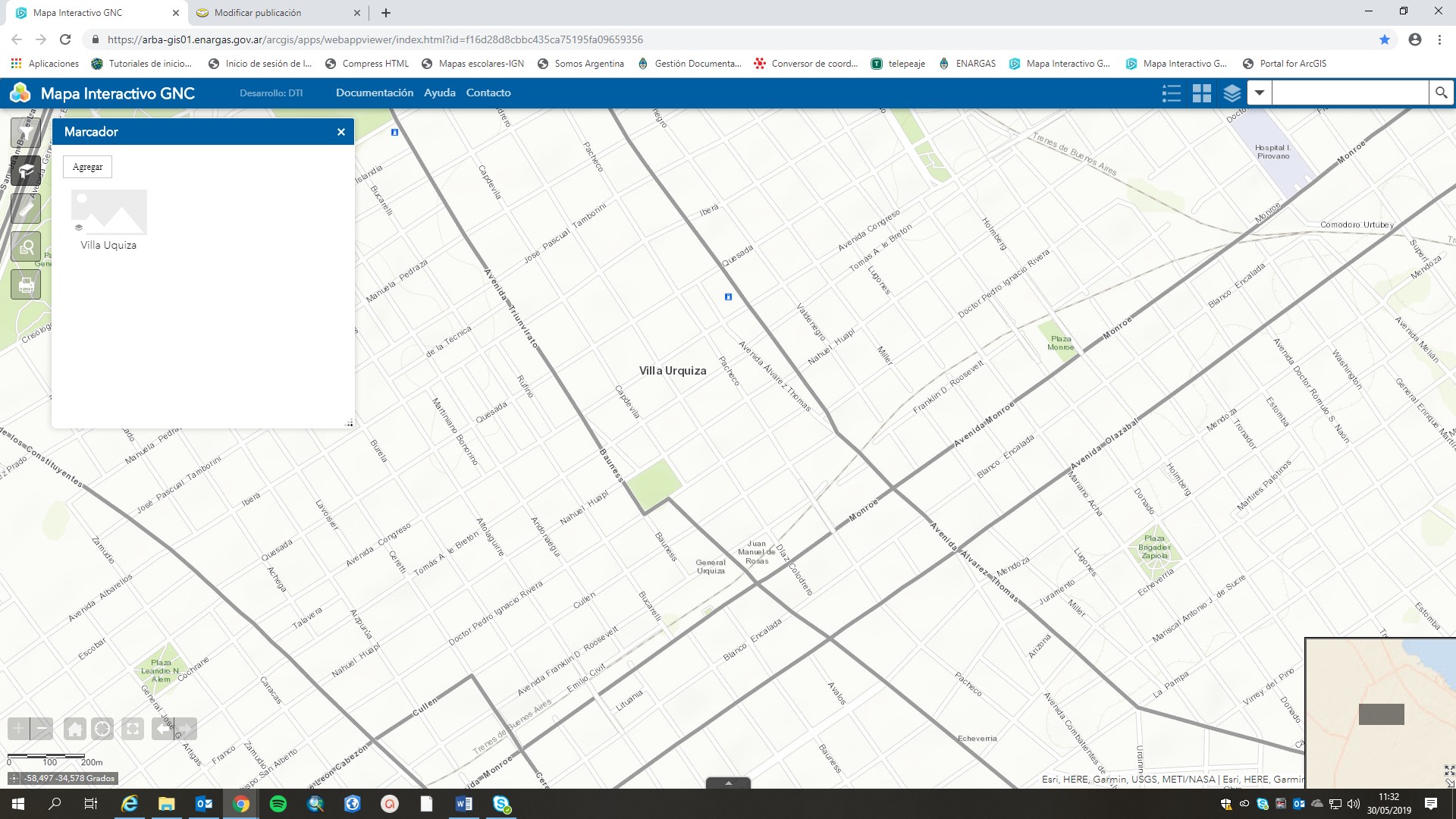1456x819 pixels.
Task: Reload the current page
Action: tap(65, 39)
